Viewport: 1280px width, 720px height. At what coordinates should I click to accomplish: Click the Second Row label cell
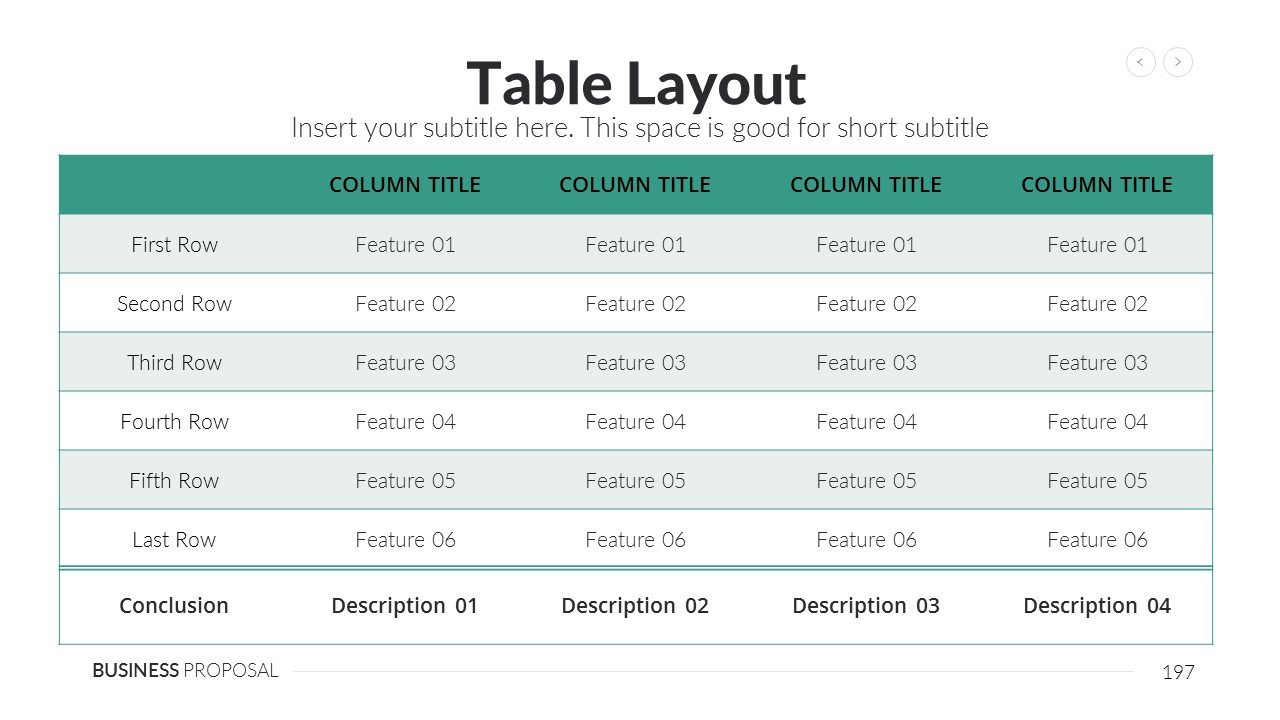point(174,304)
